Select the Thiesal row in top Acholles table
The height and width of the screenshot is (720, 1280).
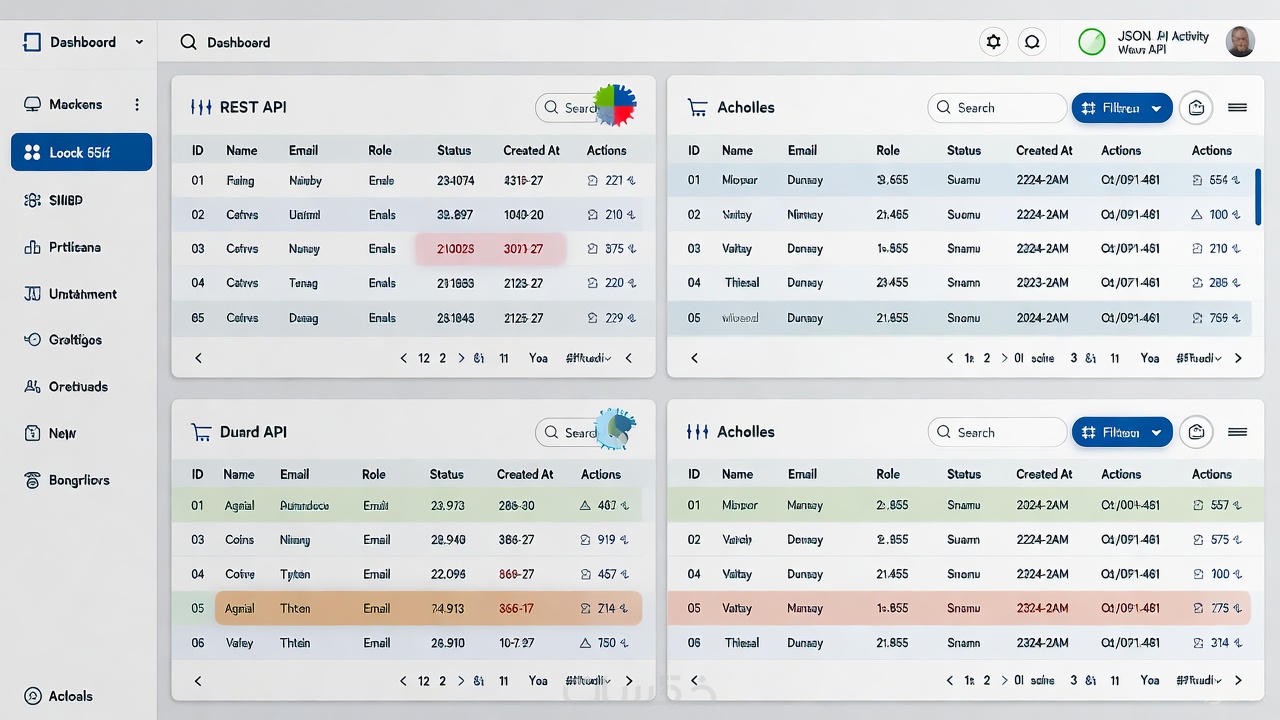pyautogui.click(x=963, y=283)
